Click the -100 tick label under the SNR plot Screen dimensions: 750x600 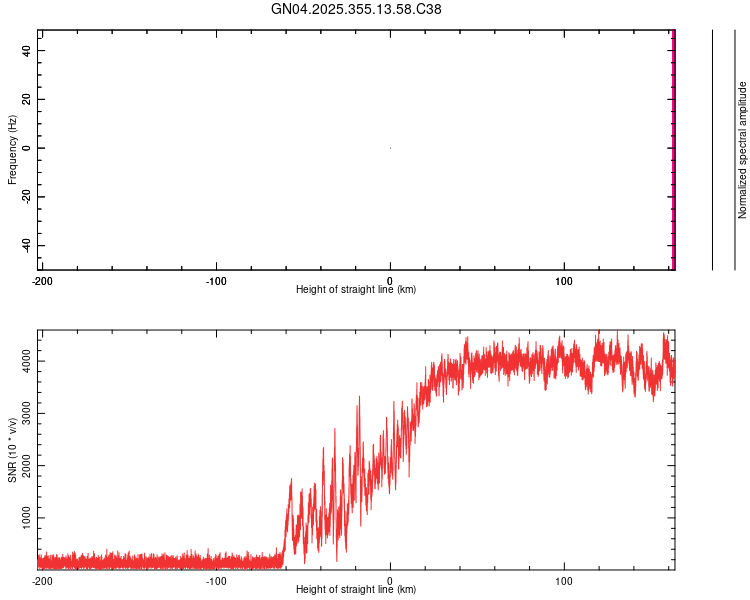(x=216, y=581)
